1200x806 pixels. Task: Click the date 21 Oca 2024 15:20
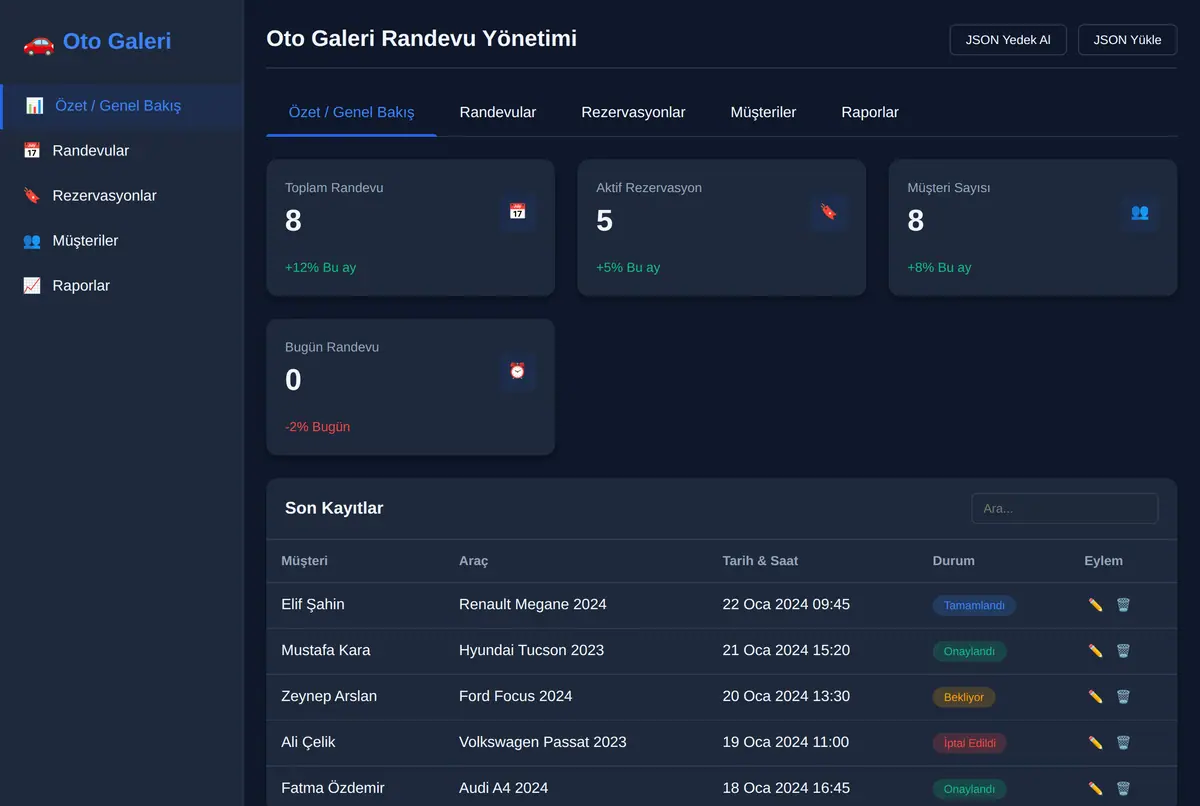[x=786, y=650]
